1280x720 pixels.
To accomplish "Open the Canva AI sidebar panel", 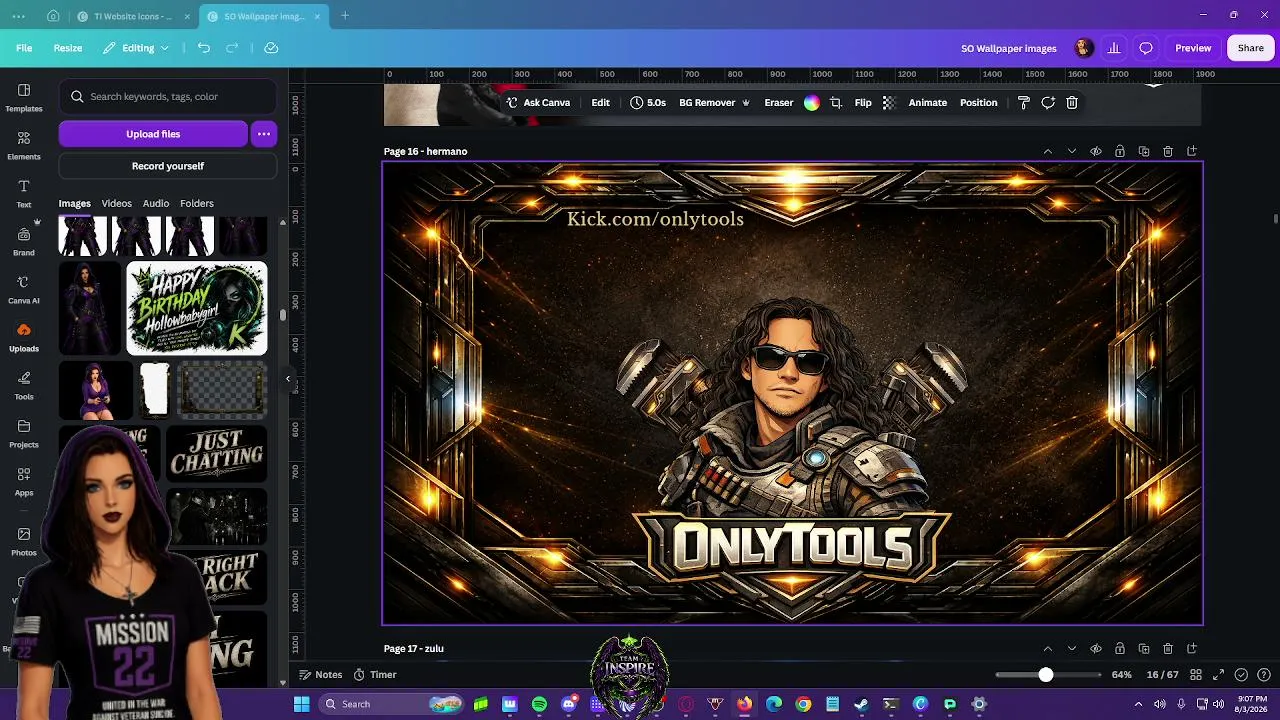I will [24, 289].
